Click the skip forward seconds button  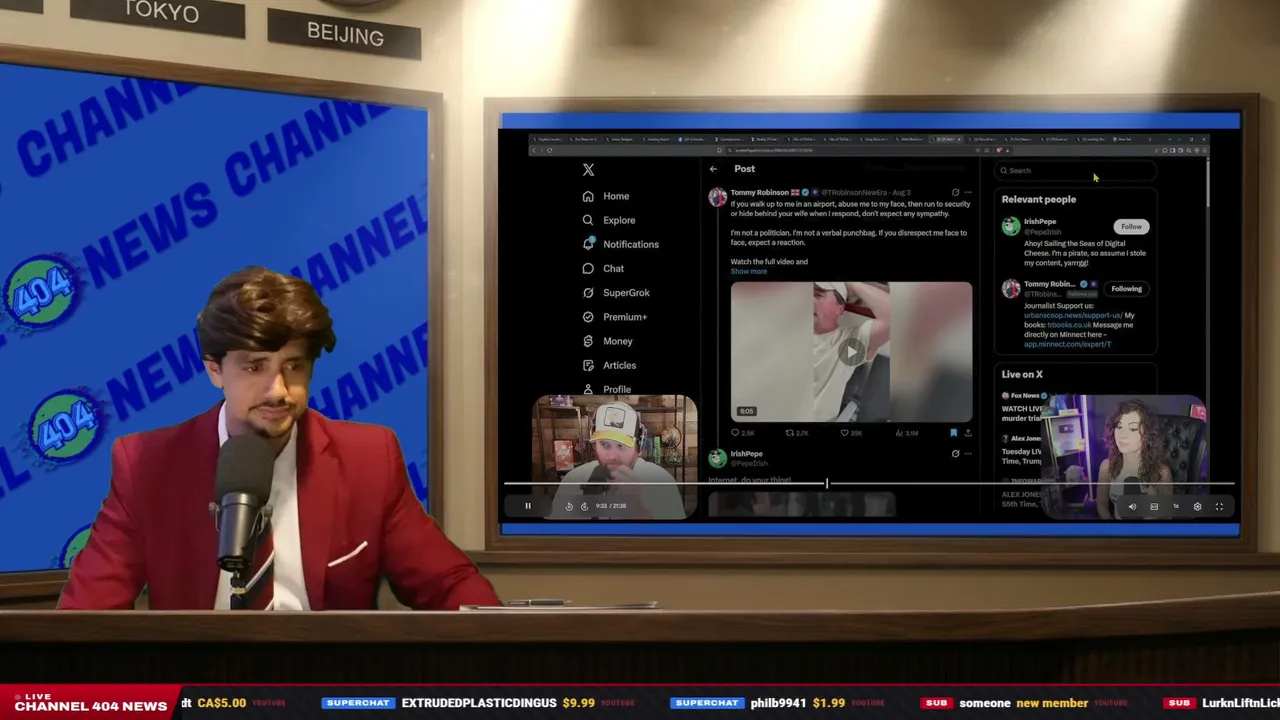(585, 506)
